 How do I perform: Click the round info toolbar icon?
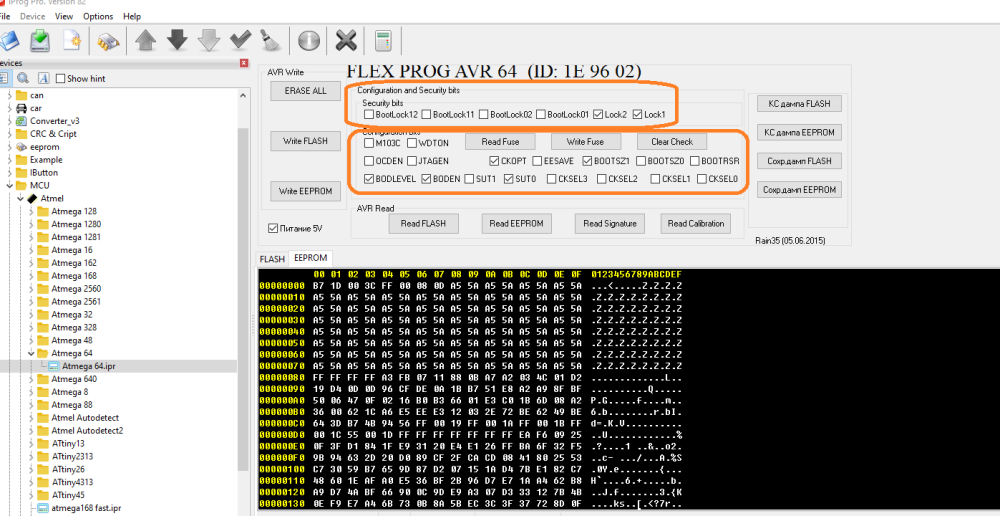(x=309, y=41)
